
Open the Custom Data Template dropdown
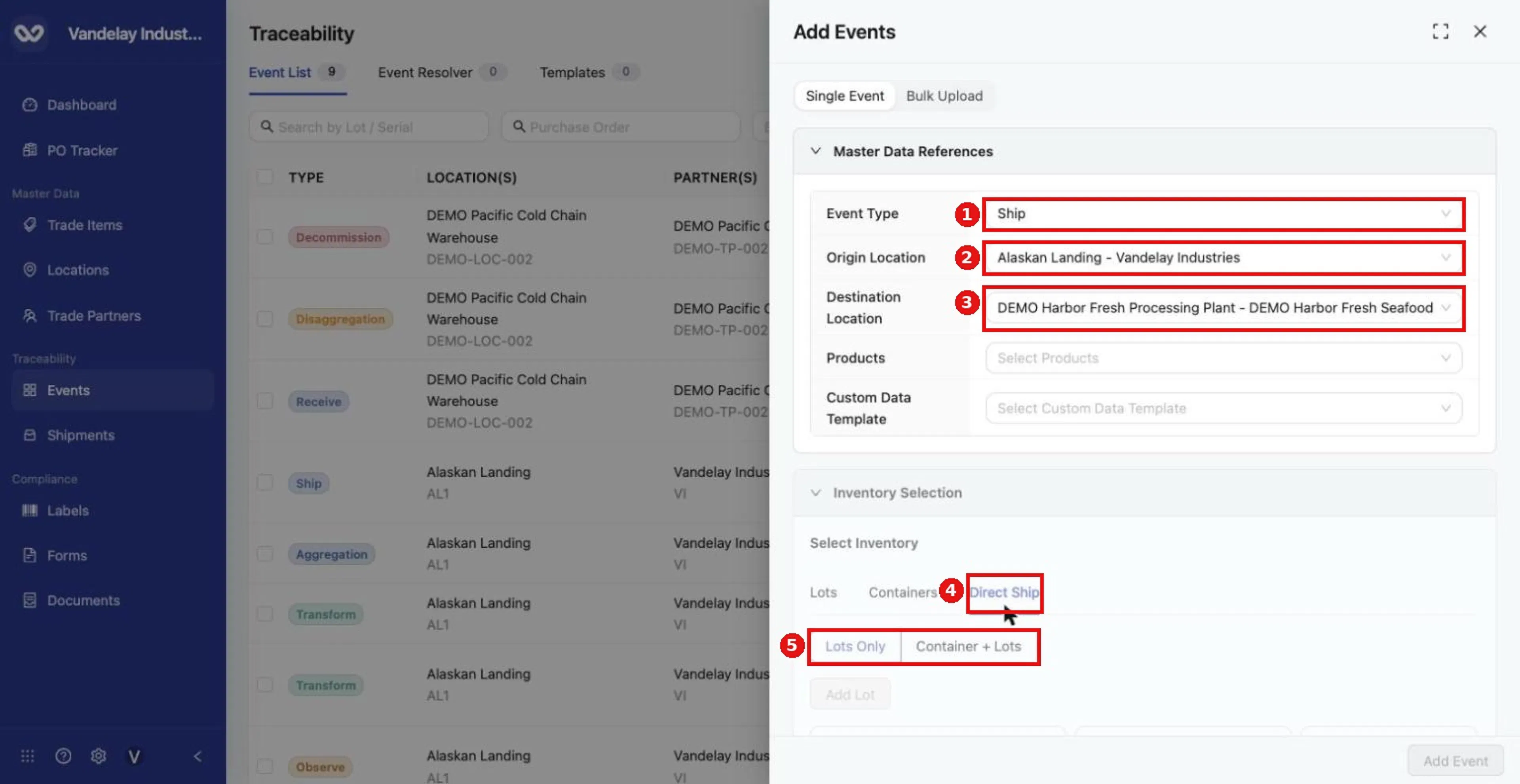tap(1223, 408)
